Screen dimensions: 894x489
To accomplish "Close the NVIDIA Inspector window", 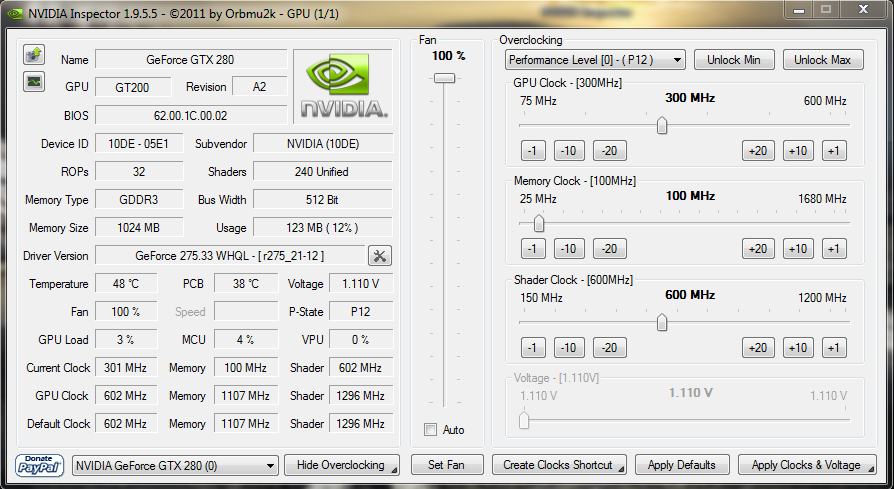I will pyautogui.click(x=863, y=9).
